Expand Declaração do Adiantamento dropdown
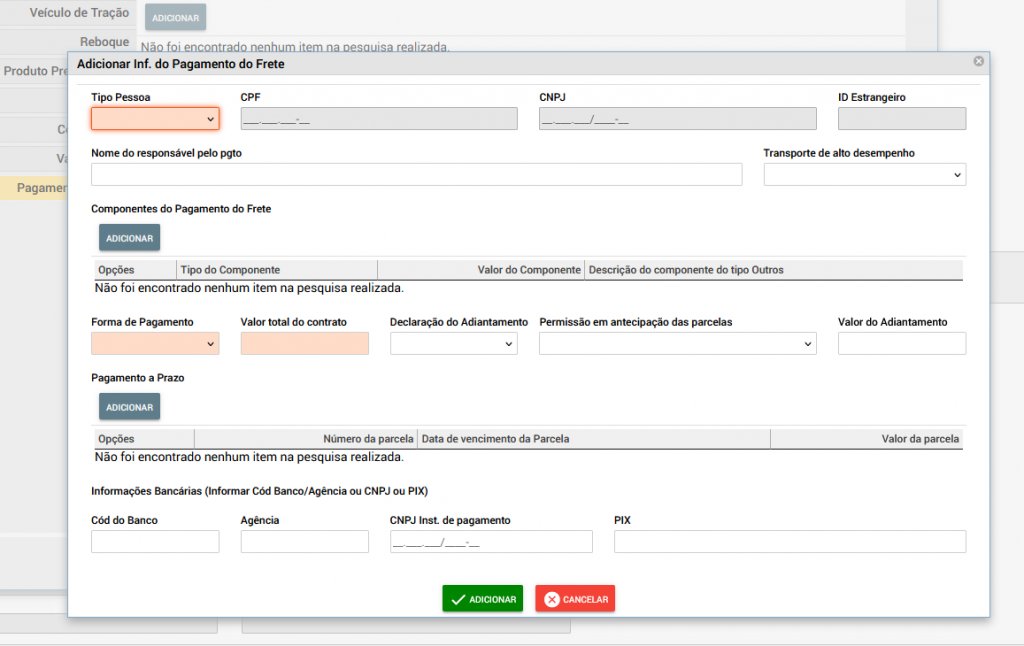Image resolution: width=1024 pixels, height=646 pixels. coord(453,344)
